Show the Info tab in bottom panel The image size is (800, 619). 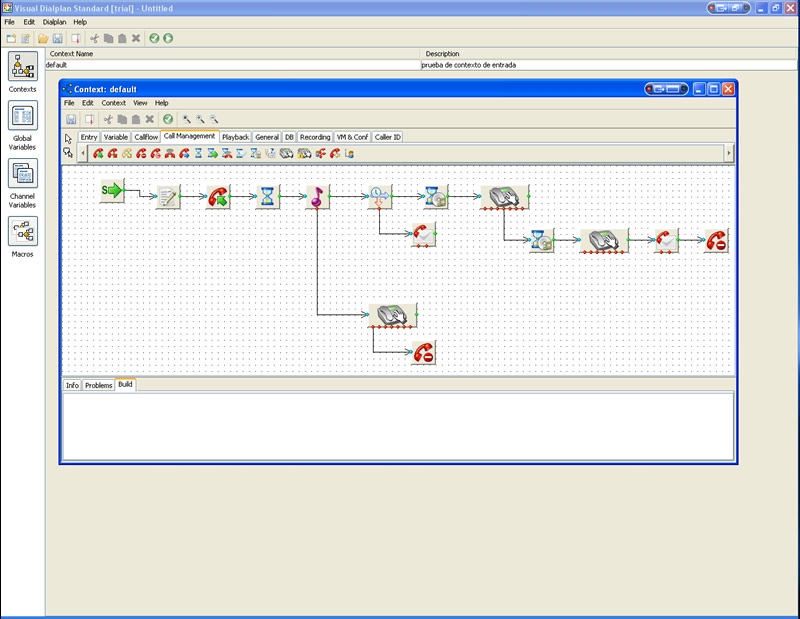coord(72,385)
